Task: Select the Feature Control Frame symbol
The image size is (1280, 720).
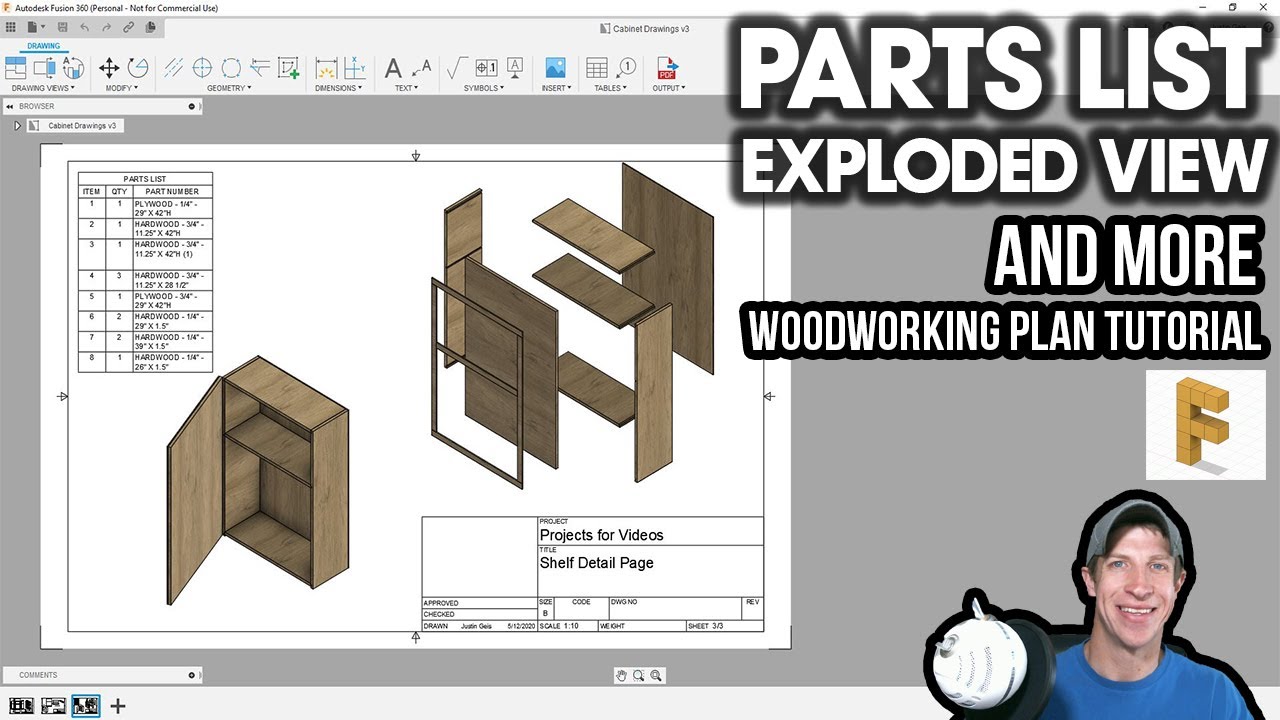Action: click(x=486, y=68)
